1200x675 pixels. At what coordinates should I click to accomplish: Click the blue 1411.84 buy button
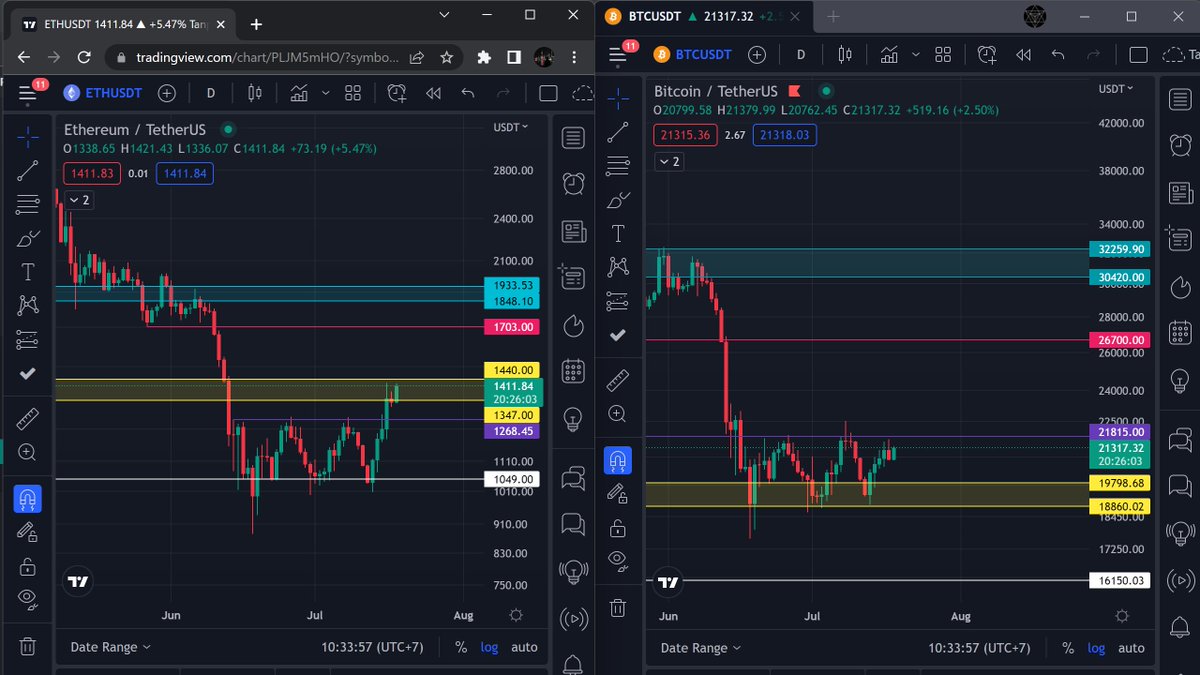click(x=184, y=173)
